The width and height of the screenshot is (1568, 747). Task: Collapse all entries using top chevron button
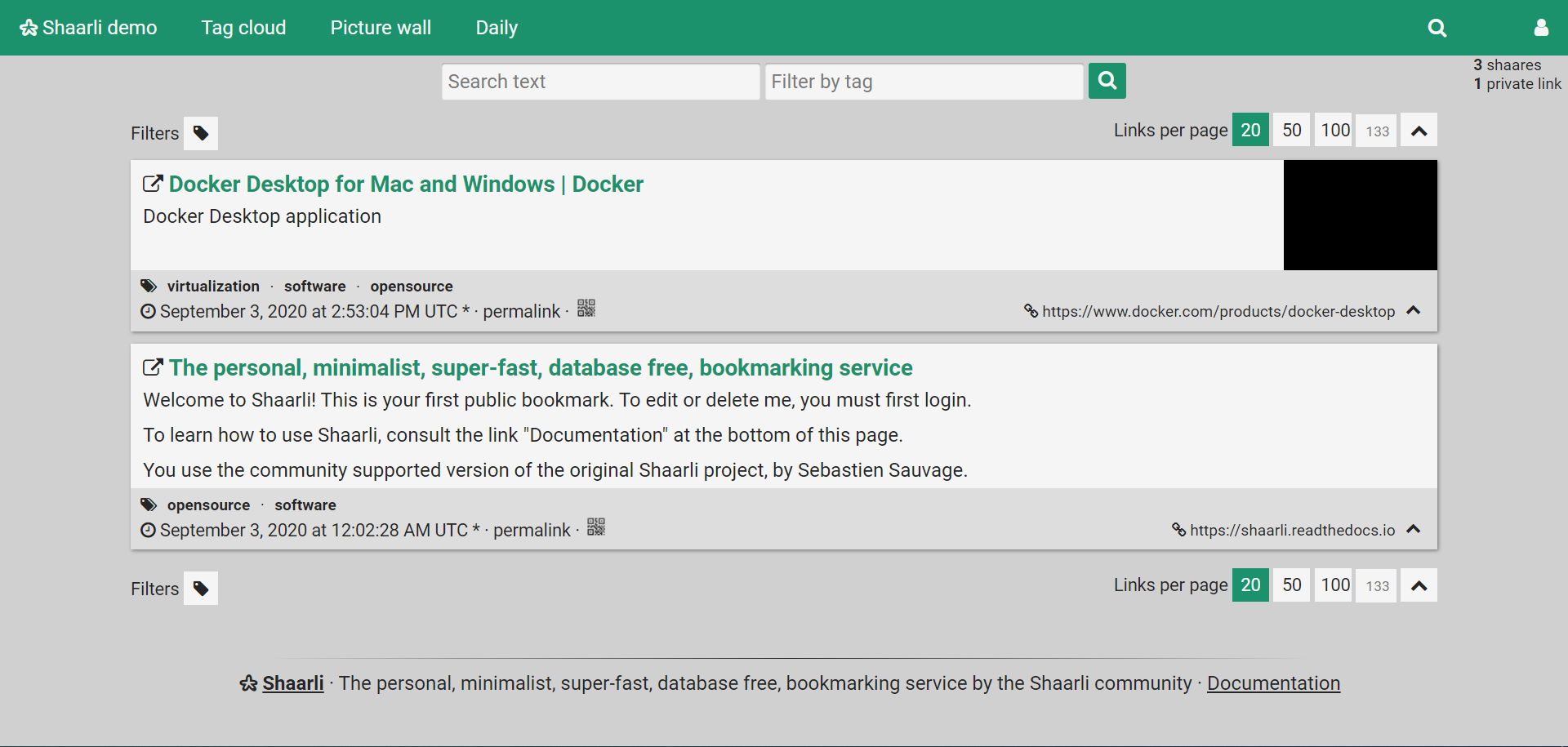pos(1419,131)
